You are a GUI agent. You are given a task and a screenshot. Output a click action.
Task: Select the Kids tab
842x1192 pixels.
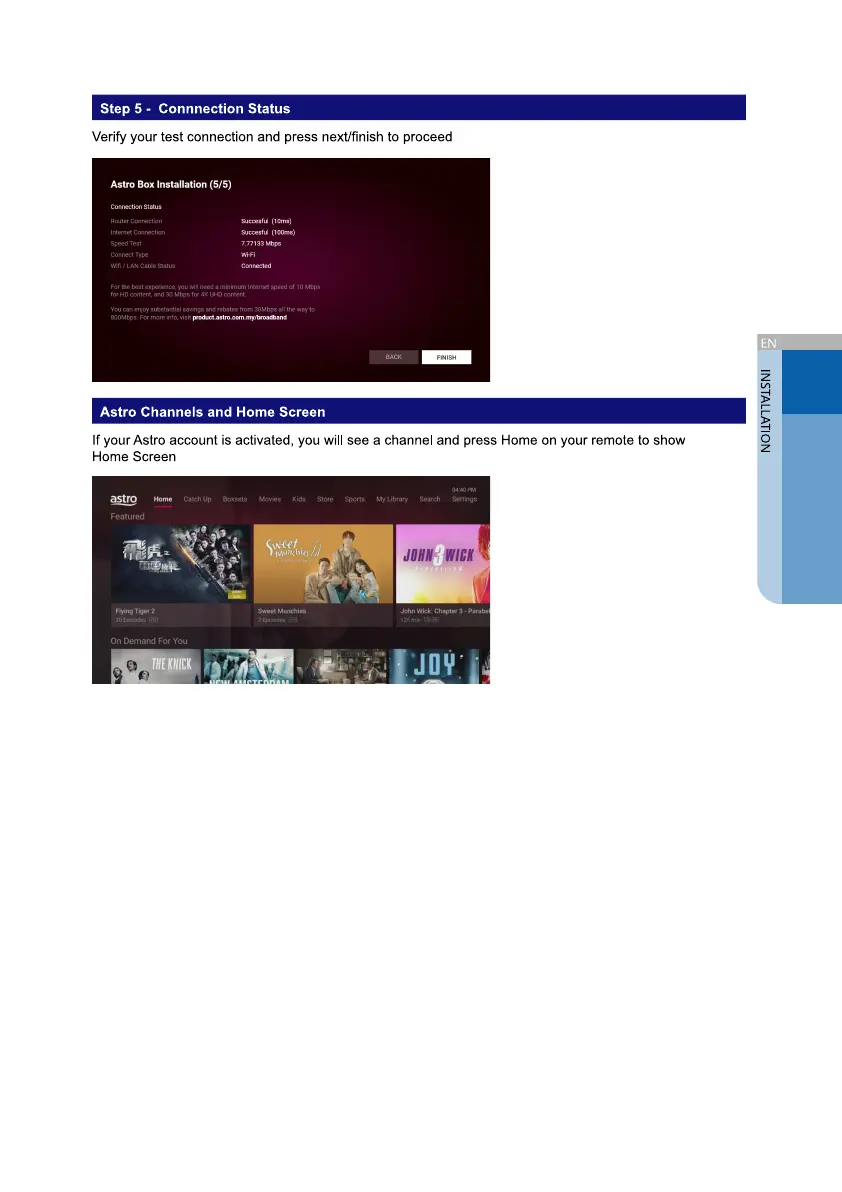pos(299,499)
